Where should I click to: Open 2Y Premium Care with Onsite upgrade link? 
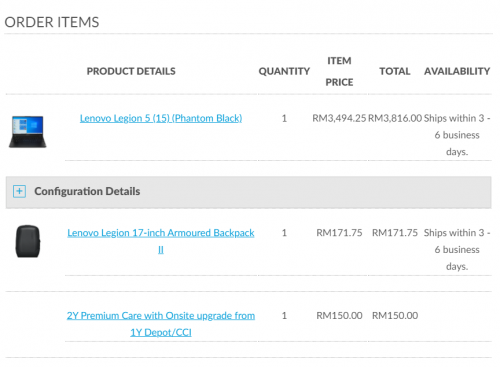click(x=161, y=324)
